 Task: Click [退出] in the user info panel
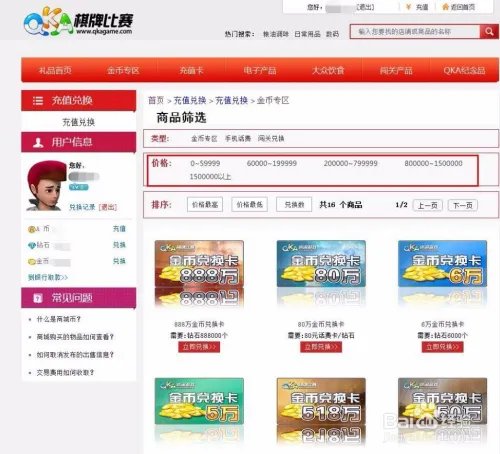click(x=108, y=207)
